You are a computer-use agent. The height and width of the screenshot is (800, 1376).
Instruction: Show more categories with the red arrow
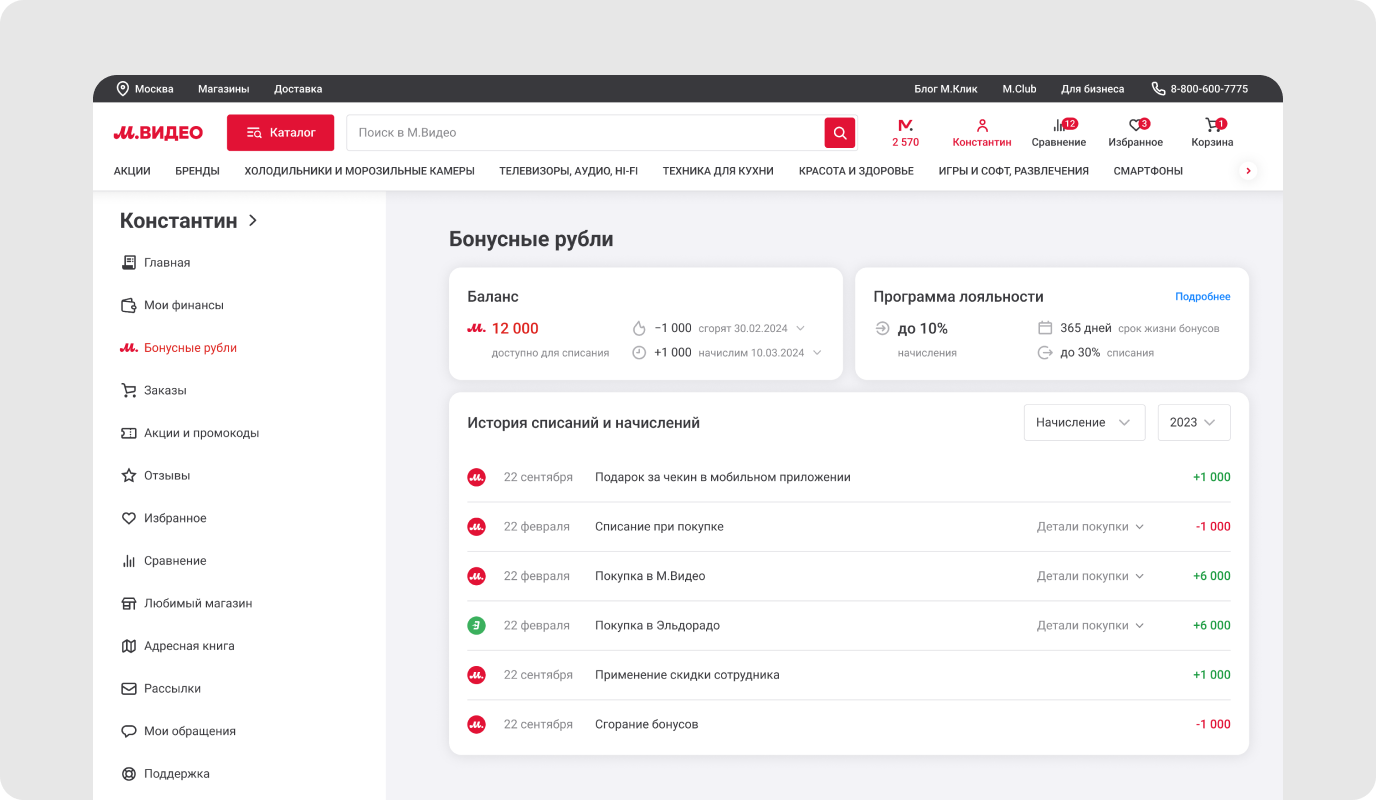tap(1248, 171)
